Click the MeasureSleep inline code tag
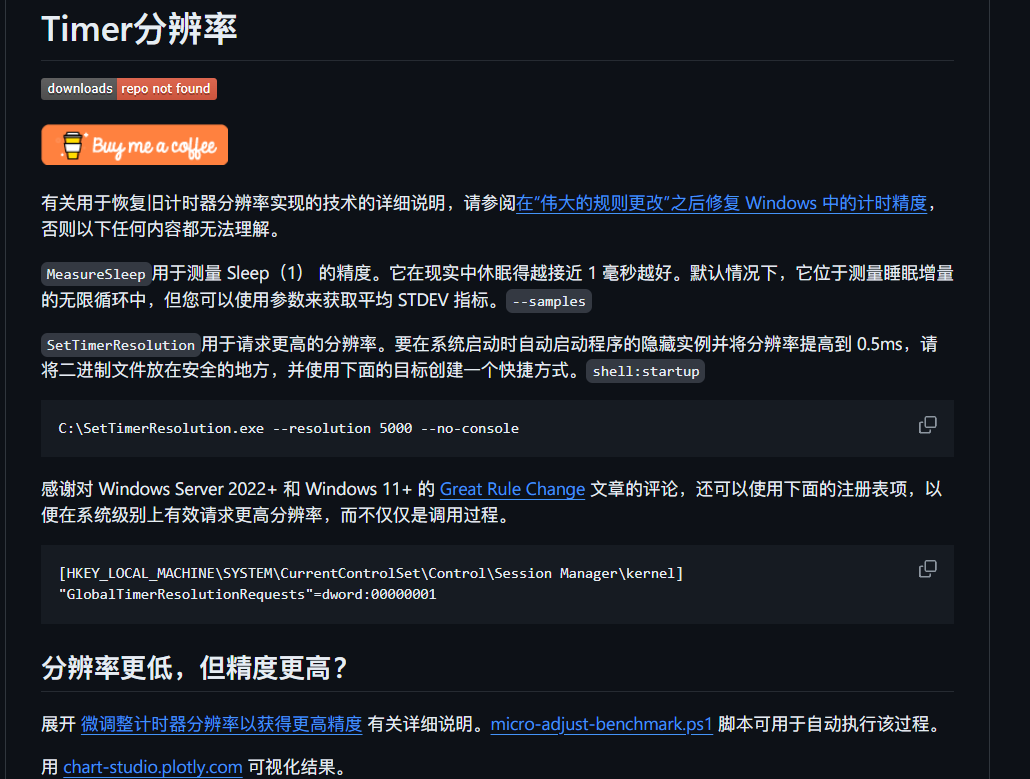 click(x=96, y=274)
